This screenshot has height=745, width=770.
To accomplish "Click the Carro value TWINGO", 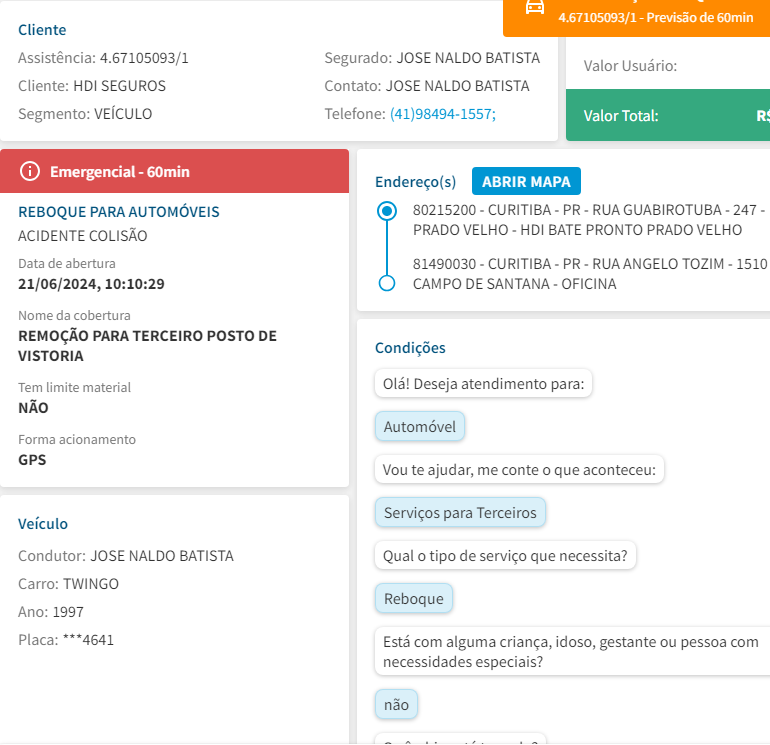I will tap(90, 584).
